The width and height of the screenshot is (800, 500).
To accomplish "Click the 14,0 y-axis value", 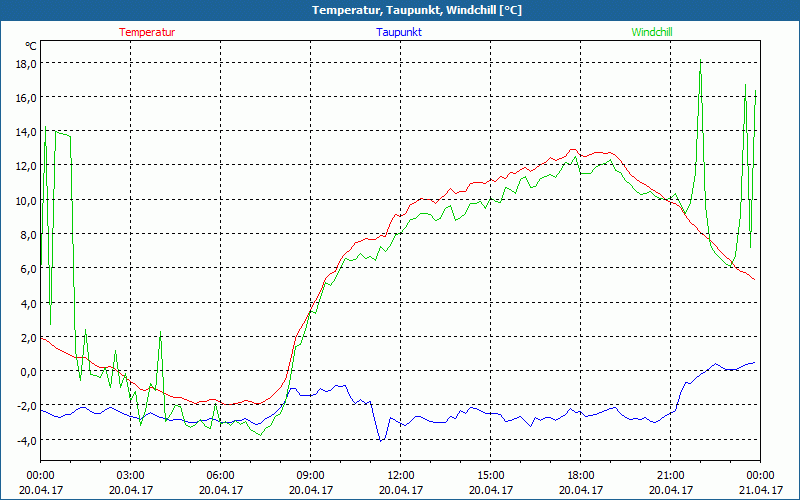I will 26,132.
